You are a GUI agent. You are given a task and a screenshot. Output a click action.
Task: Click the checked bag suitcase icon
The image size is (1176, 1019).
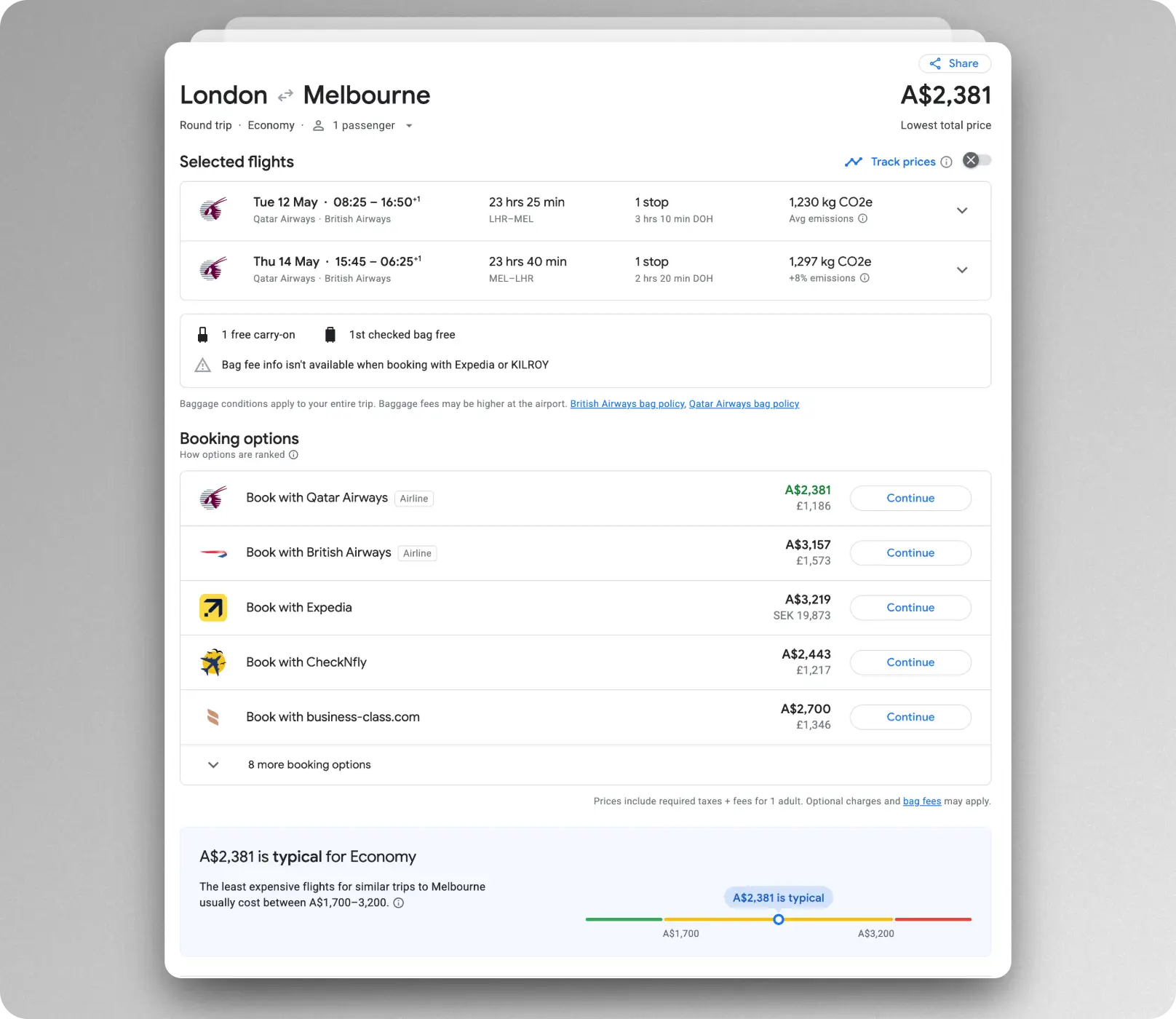330,335
